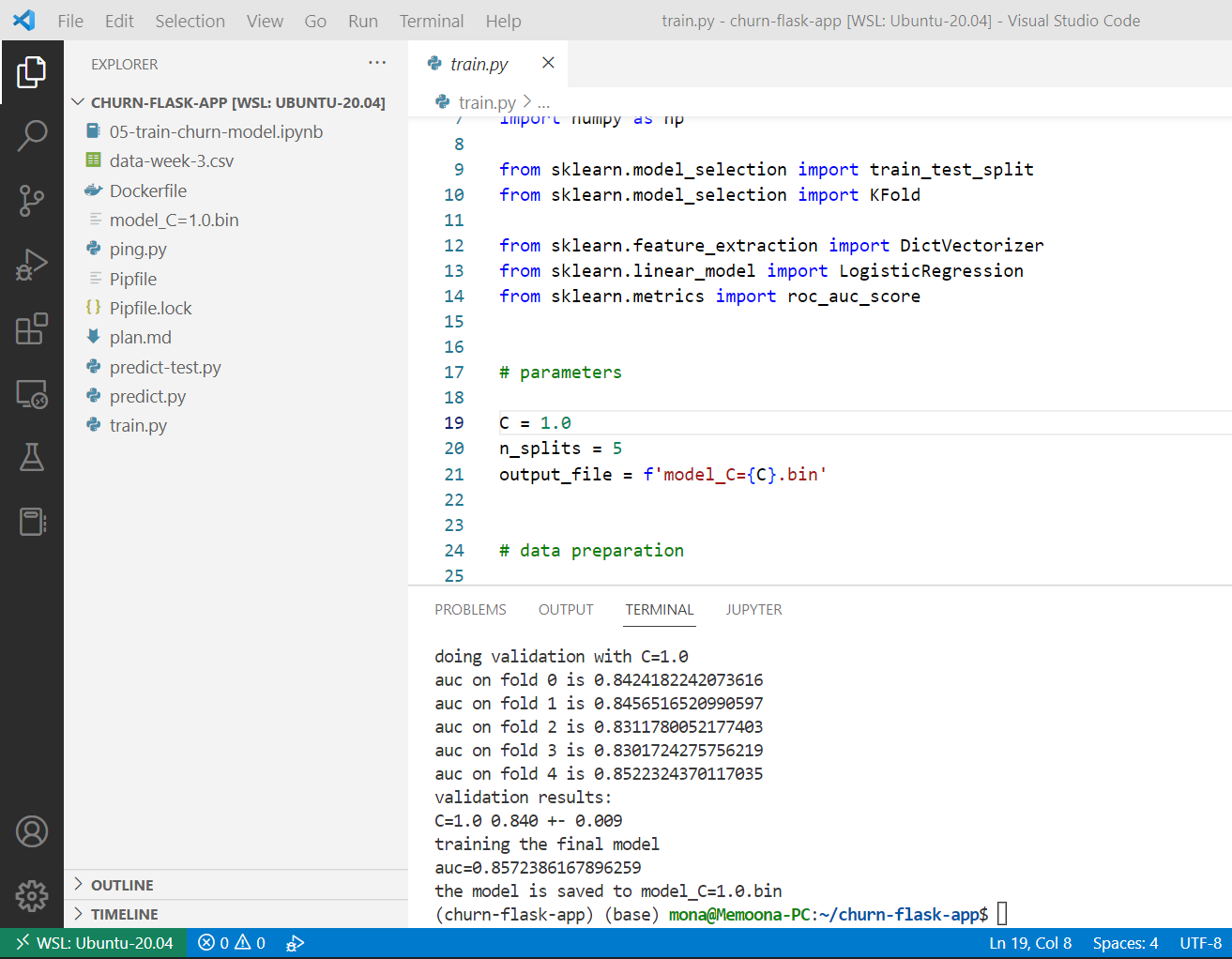The height and width of the screenshot is (959, 1232).
Task: Click the '# data preparation' comment
Action: coord(591,551)
